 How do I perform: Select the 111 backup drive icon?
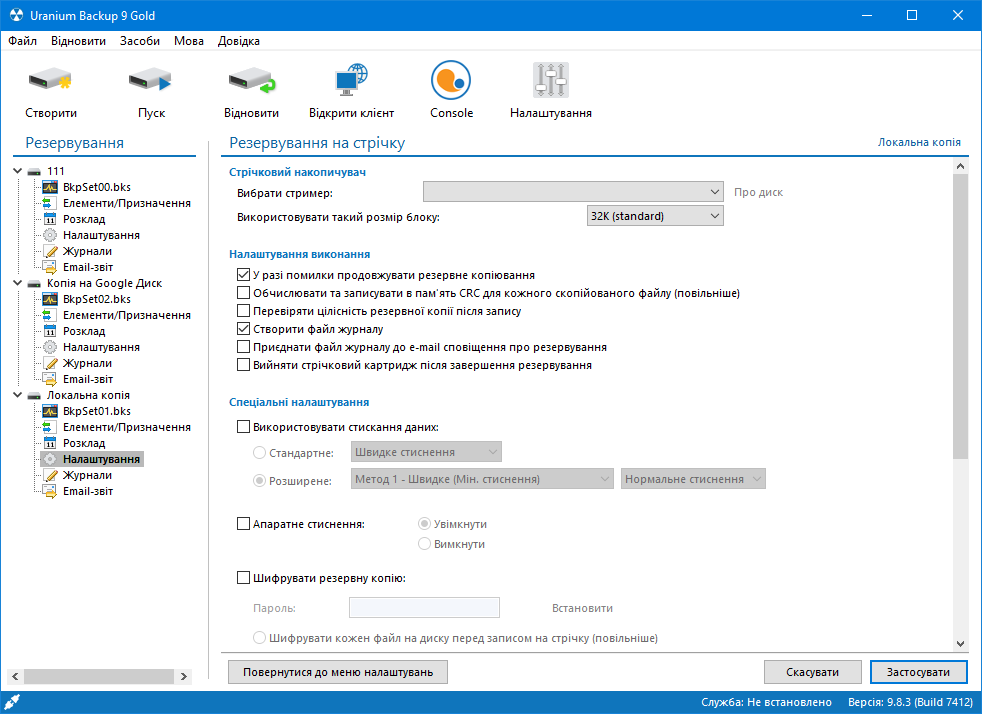34,172
